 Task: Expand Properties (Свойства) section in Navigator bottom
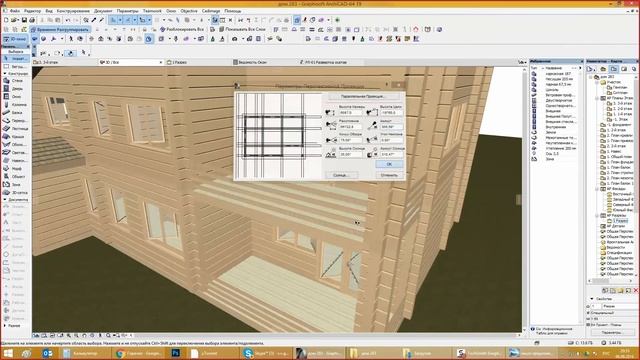[591, 299]
